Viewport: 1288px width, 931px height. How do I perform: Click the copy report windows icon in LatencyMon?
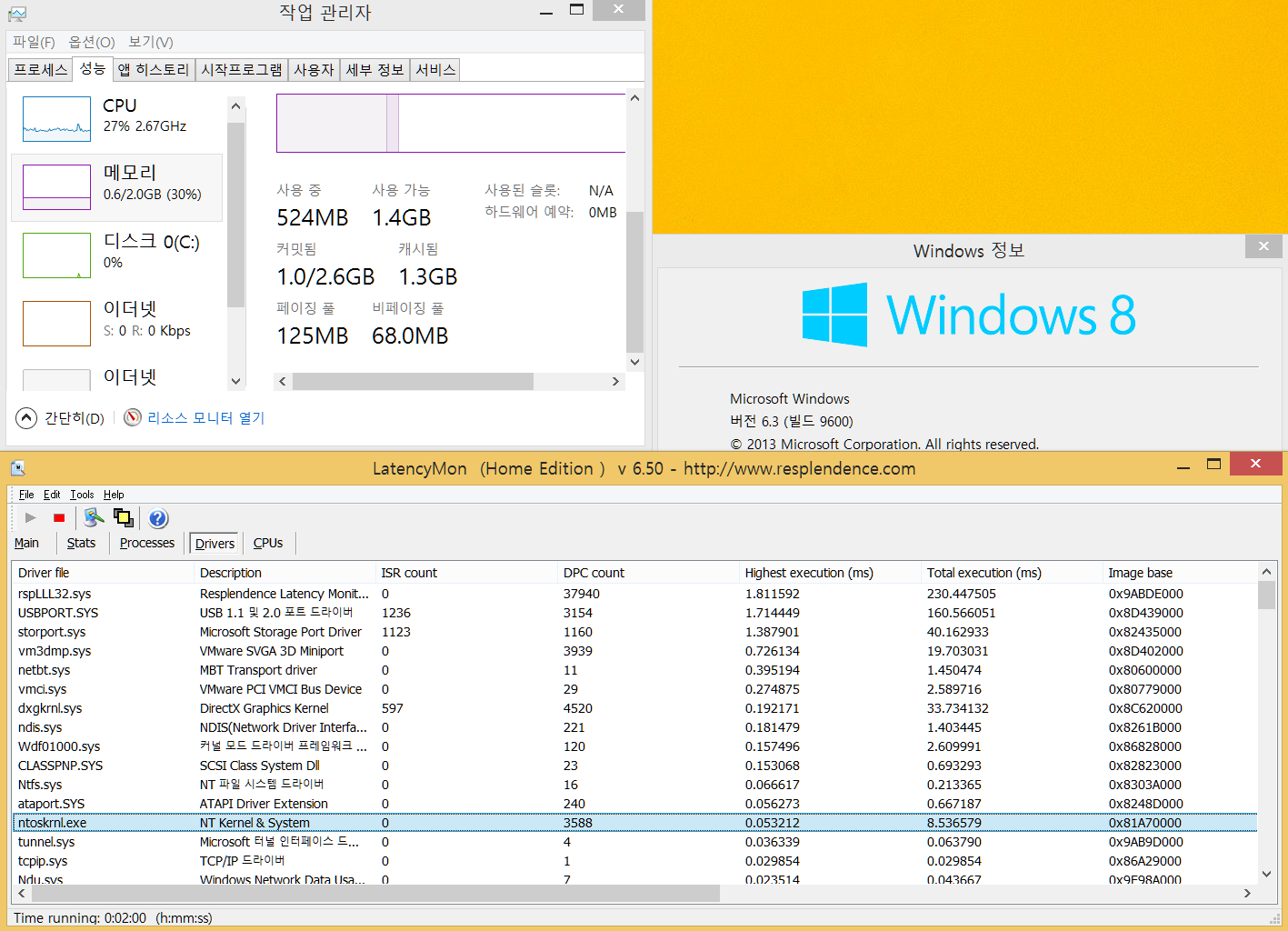[124, 517]
